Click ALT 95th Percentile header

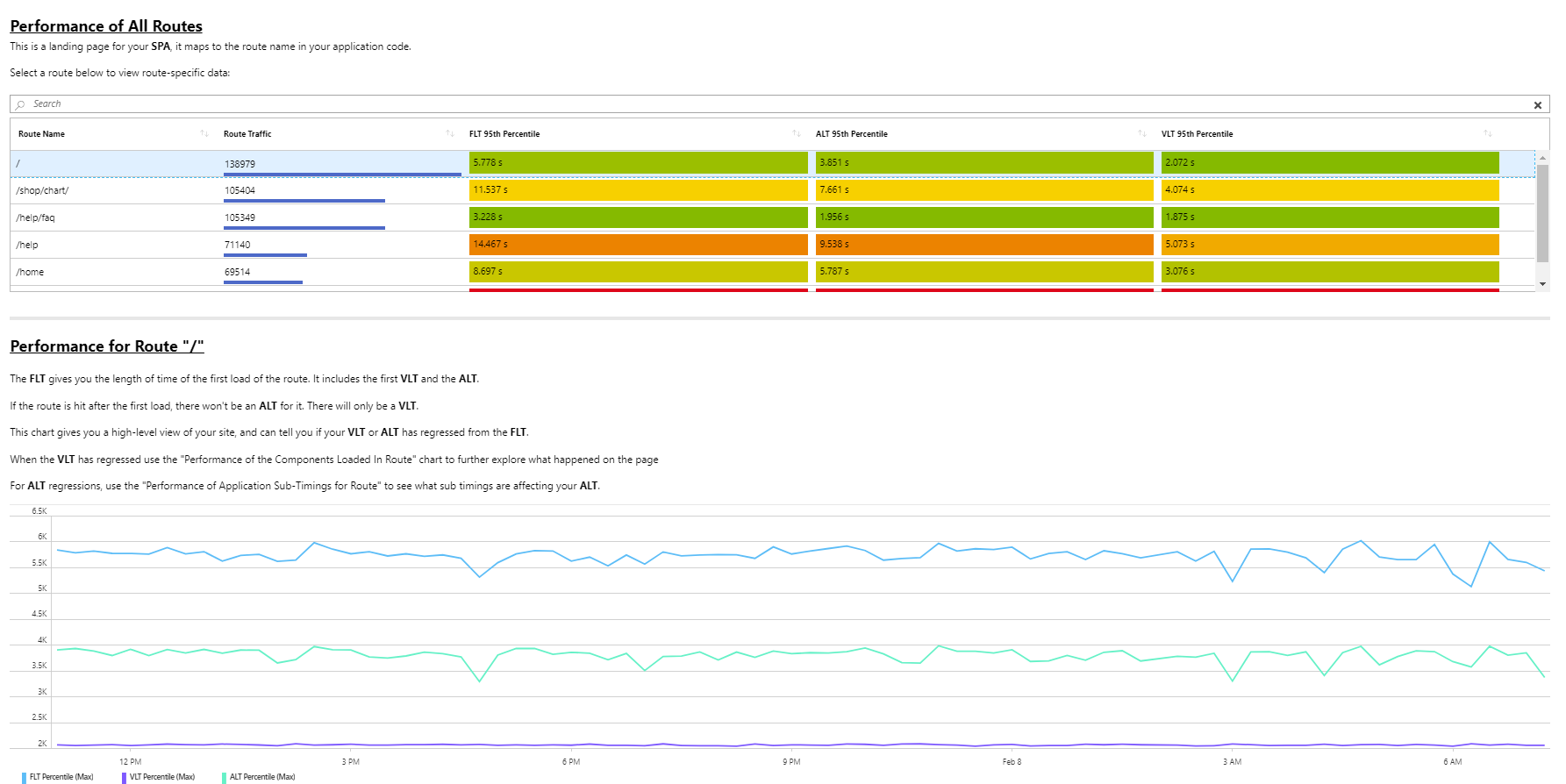point(851,134)
